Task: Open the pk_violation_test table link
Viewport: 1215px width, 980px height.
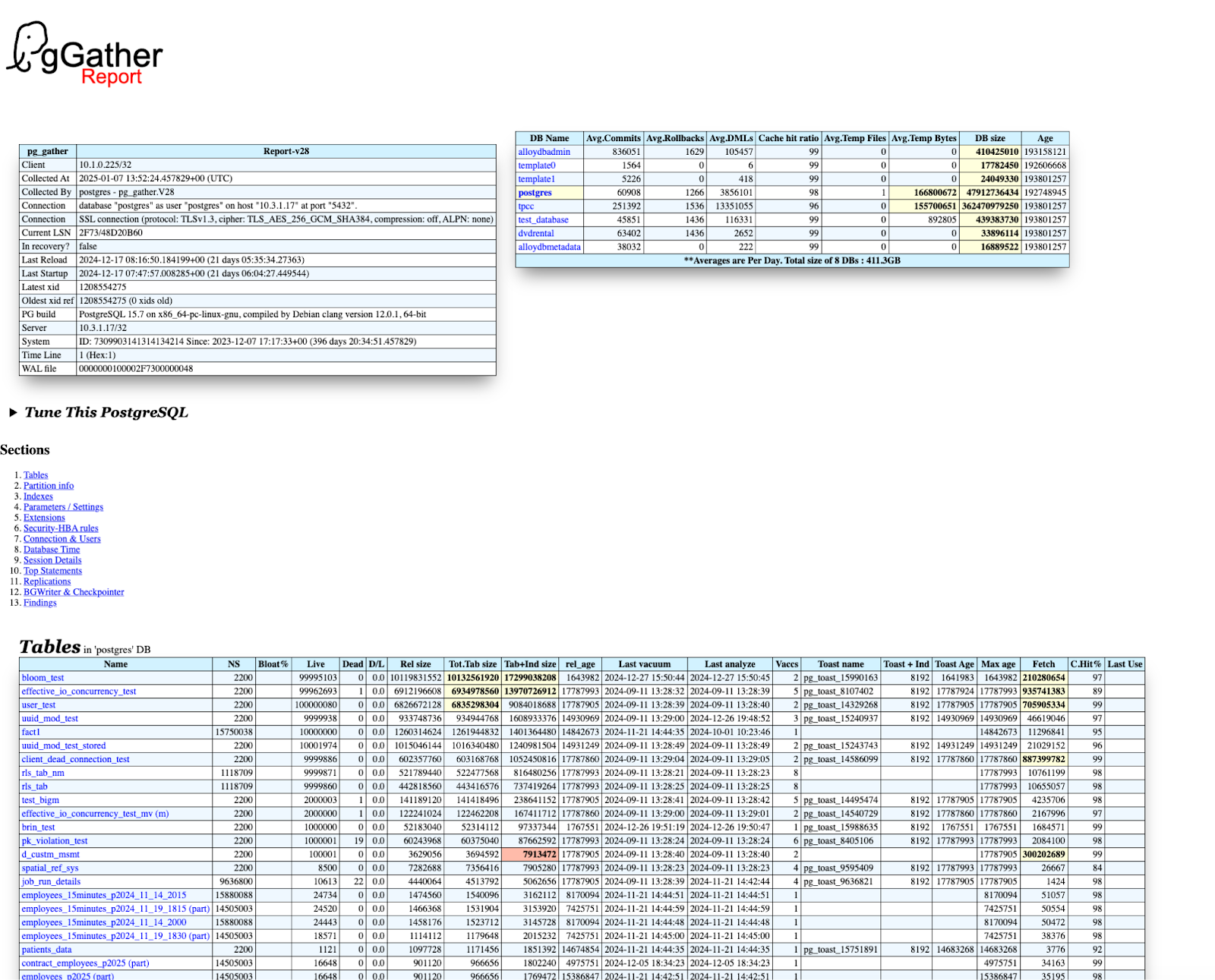Action: point(53,840)
